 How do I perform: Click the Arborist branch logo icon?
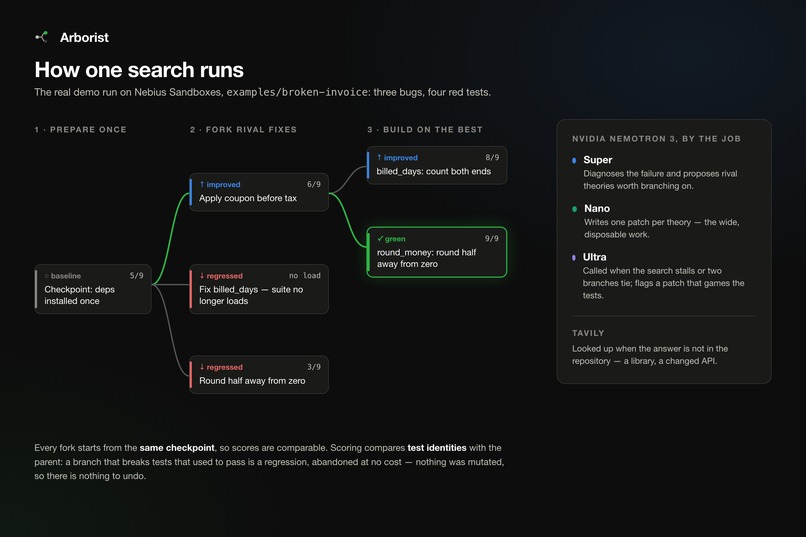click(42, 37)
